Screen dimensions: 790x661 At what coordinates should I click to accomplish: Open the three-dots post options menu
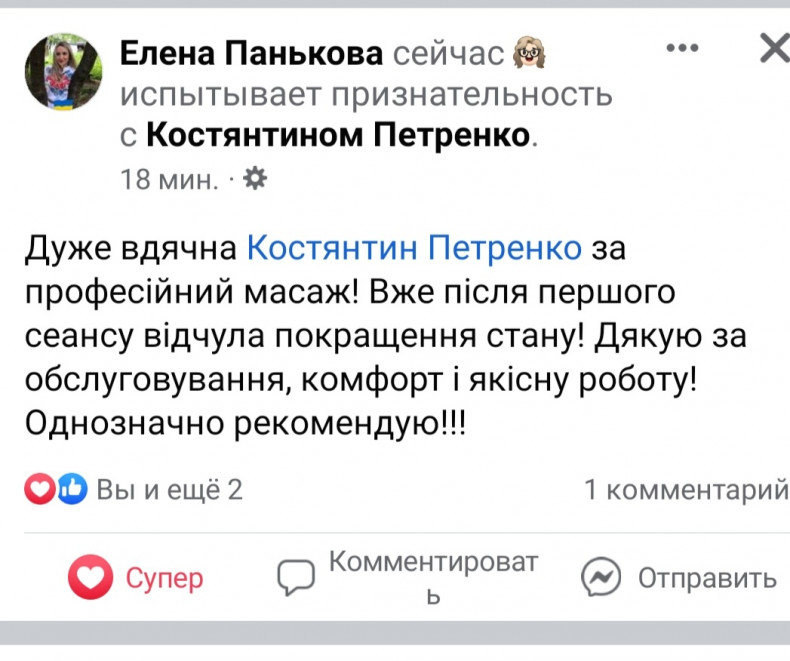[682, 49]
